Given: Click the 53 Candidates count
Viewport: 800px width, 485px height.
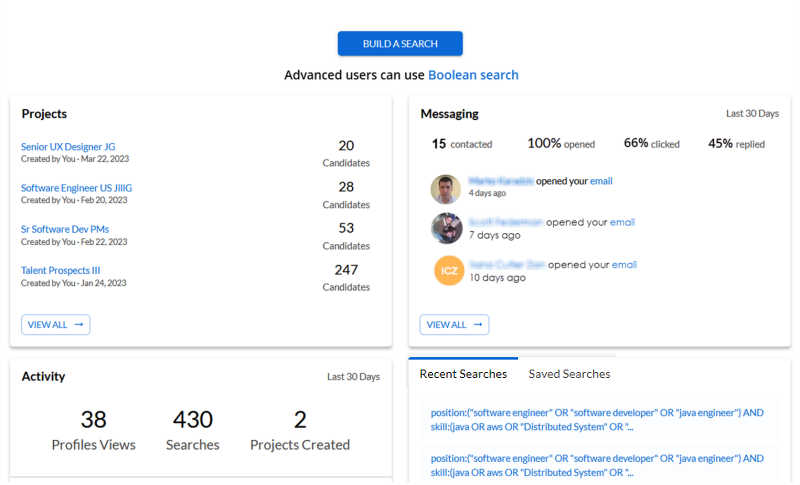Looking at the screenshot, I should [x=346, y=236].
